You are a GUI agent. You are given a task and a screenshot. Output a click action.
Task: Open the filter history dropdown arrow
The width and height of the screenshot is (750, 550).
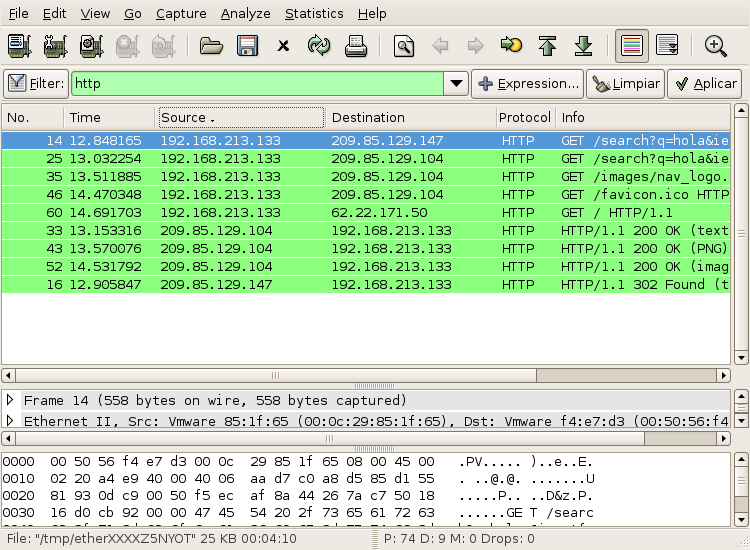[456, 84]
